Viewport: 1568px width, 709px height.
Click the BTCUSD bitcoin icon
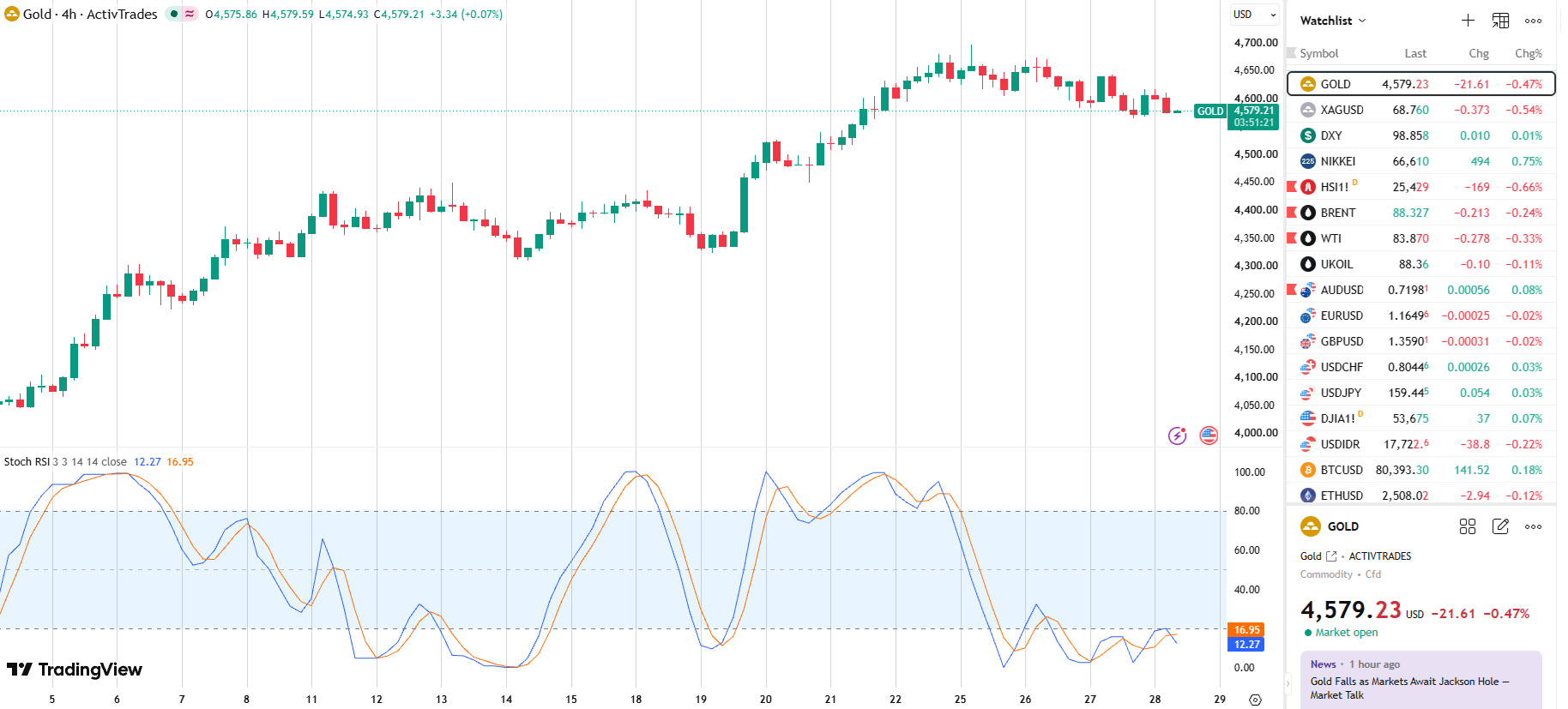click(1308, 470)
